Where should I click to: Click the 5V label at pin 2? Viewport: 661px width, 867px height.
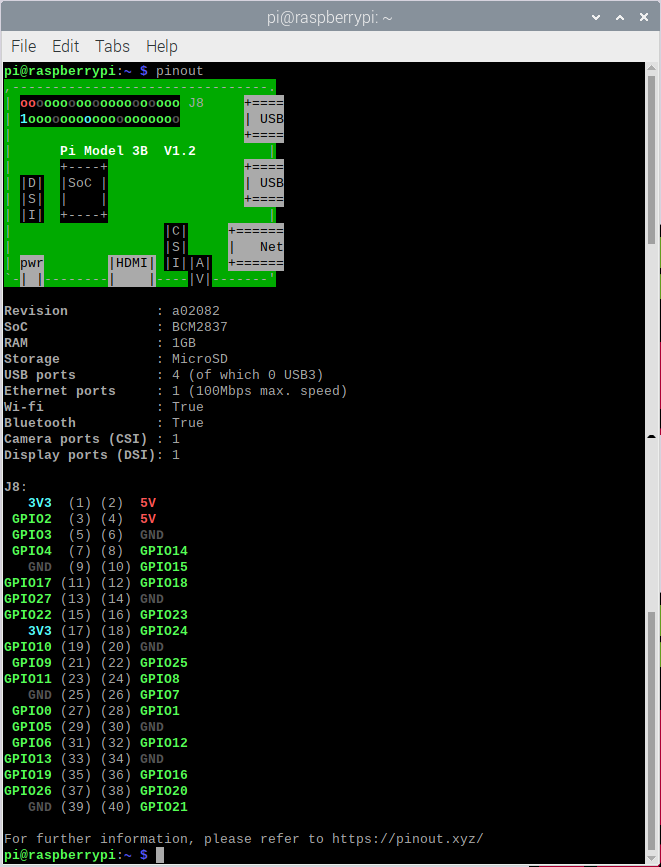pyautogui.click(x=148, y=503)
